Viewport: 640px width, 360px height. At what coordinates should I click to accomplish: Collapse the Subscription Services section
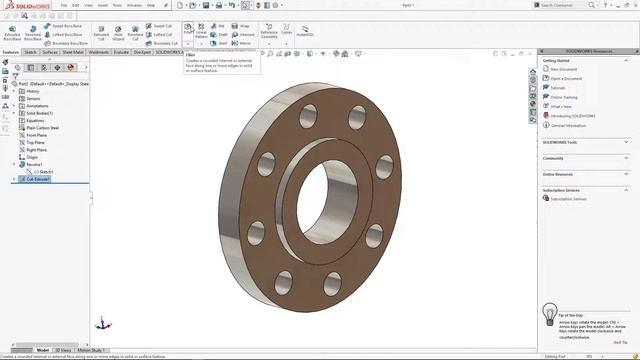626,190
